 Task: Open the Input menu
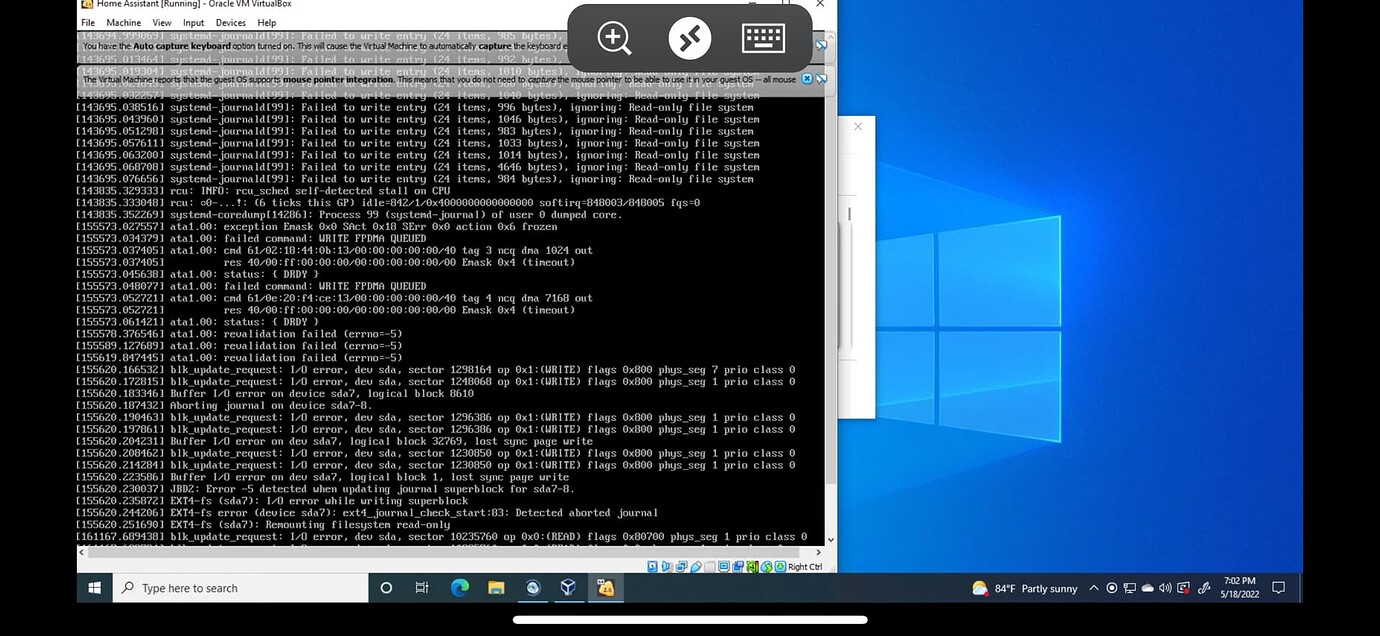(193, 22)
